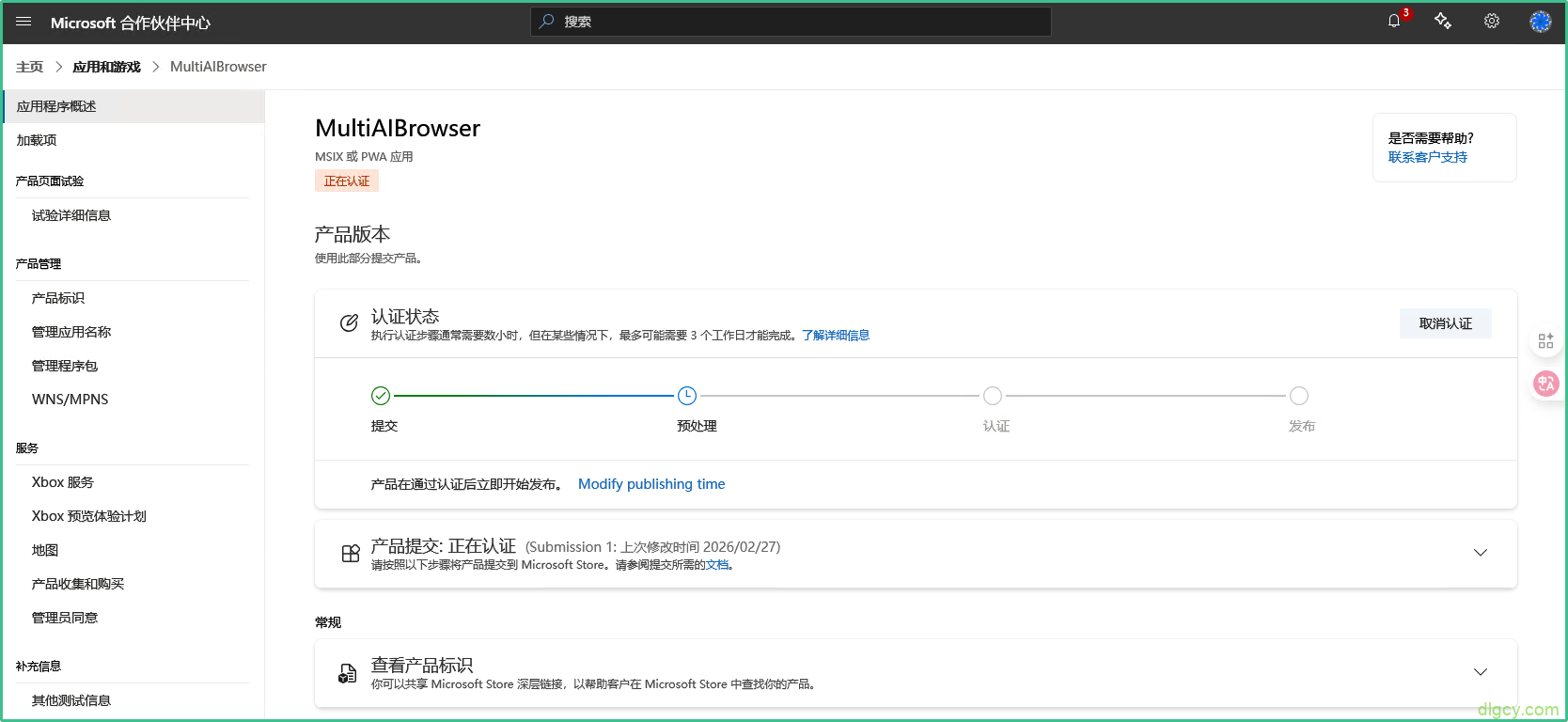The height and width of the screenshot is (722, 1568).
Task: Expand the 产品提交 section chevron
Action: point(1480,553)
